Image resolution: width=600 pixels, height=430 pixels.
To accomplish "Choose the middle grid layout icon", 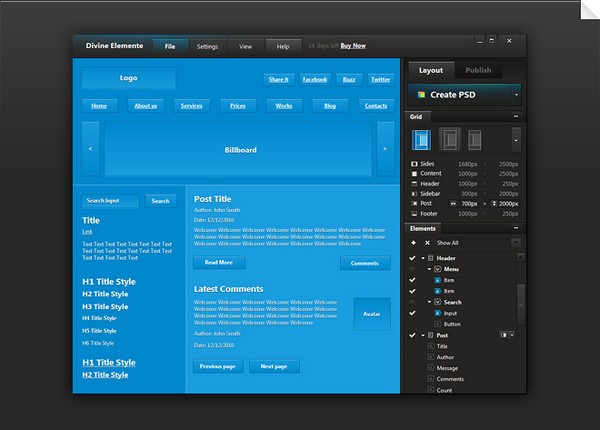I will 449,139.
